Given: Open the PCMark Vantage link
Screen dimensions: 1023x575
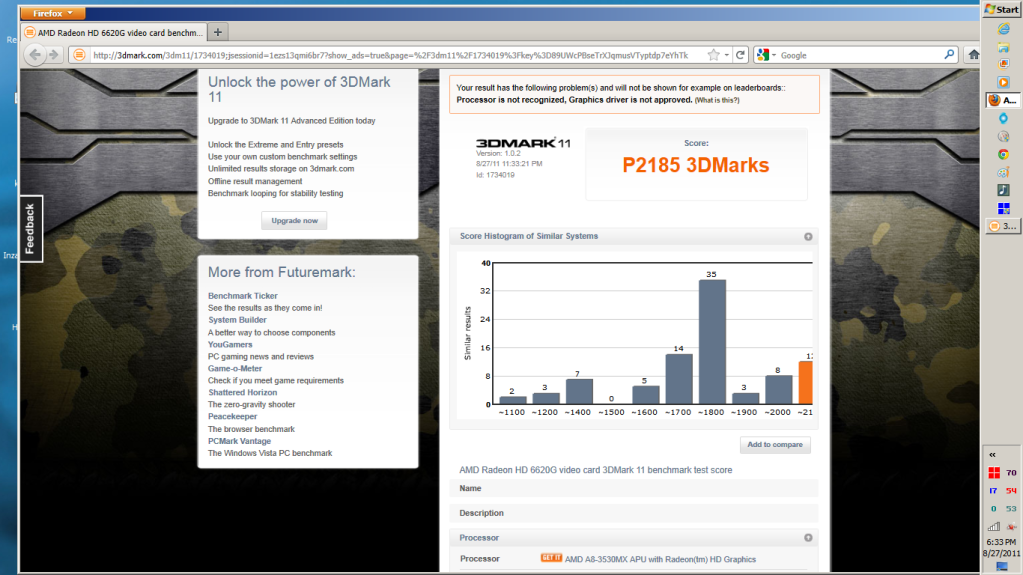Looking at the screenshot, I should point(239,441).
